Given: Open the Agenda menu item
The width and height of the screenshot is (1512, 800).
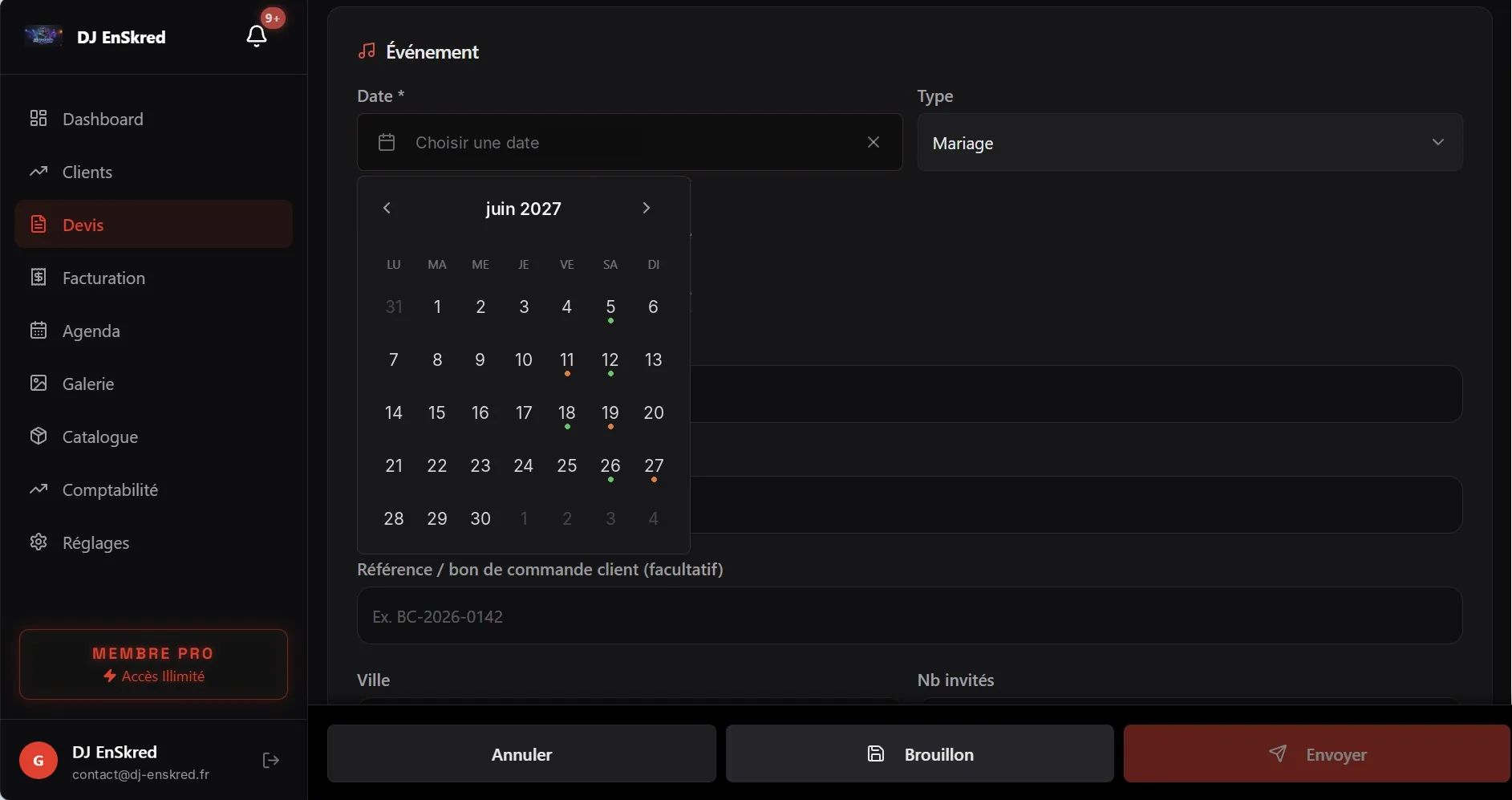Looking at the screenshot, I should [153, 331].
